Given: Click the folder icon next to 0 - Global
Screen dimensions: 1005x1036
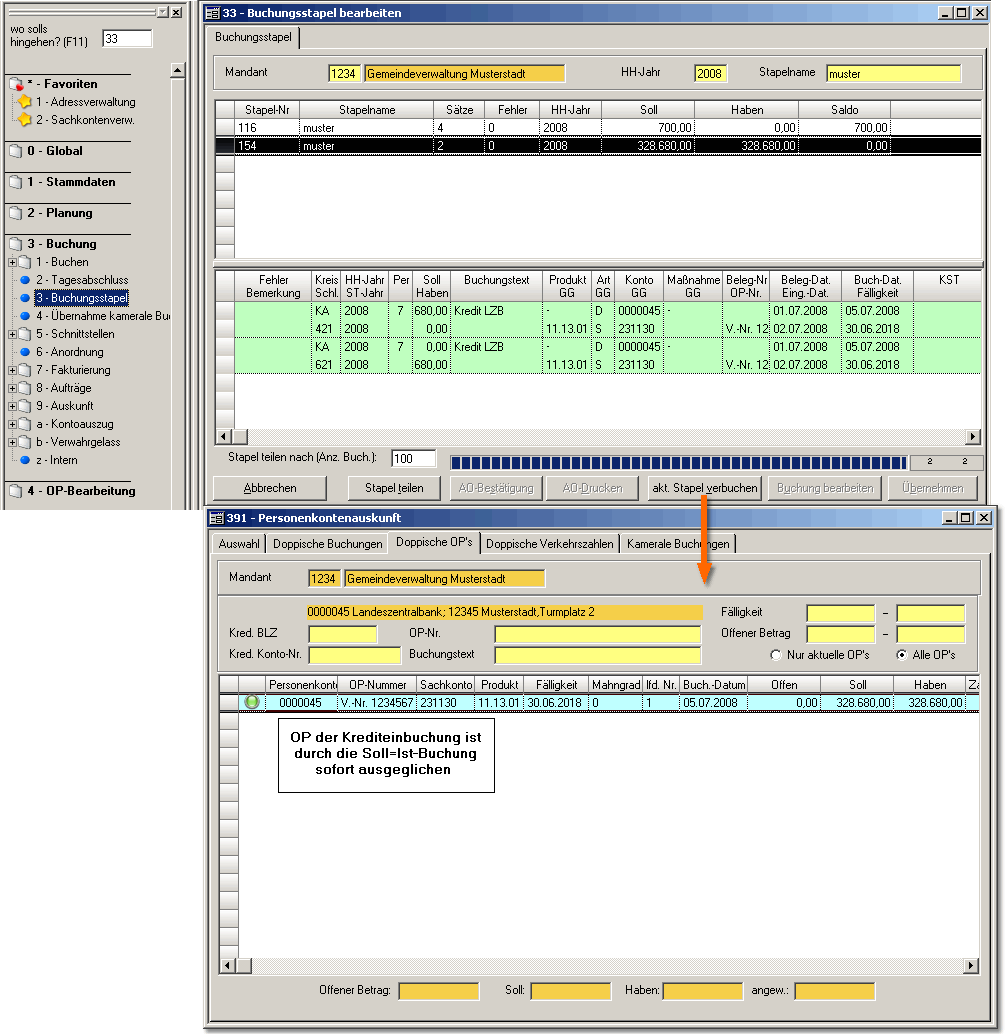Looking at the screenshot, I should (x=15, y=152).
